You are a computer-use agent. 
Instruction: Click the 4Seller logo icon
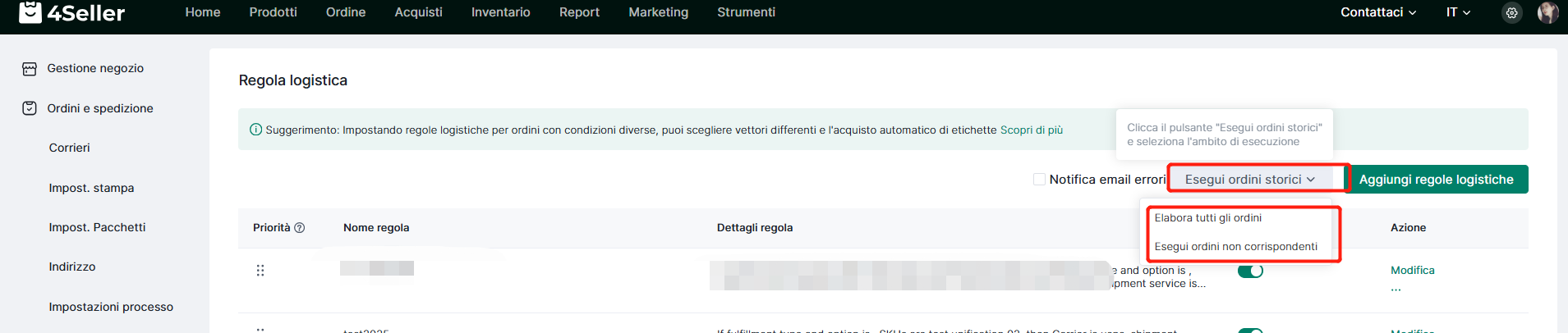click(30, 11)
